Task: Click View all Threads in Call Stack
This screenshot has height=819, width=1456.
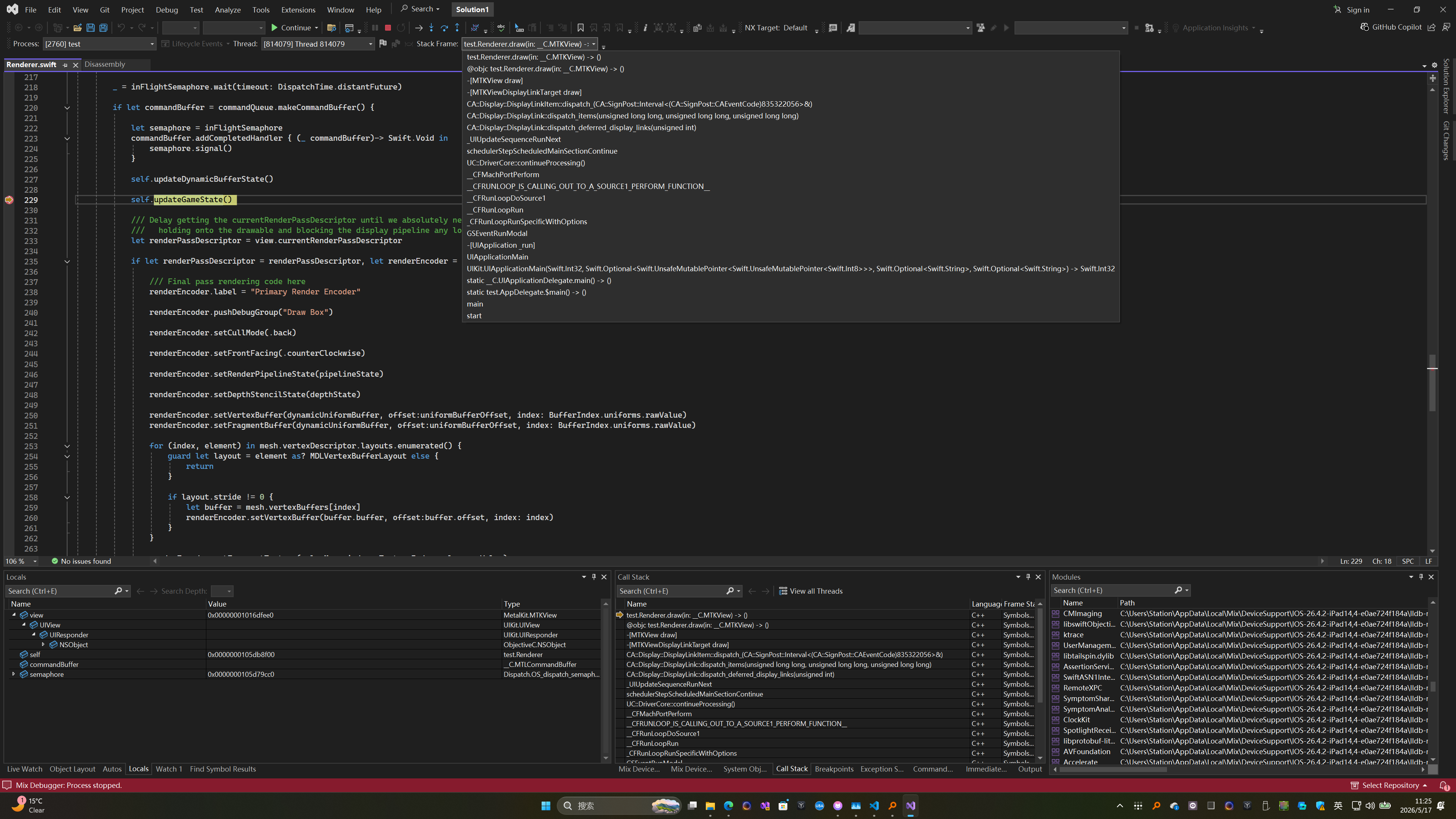Action: tap(810, 591)
